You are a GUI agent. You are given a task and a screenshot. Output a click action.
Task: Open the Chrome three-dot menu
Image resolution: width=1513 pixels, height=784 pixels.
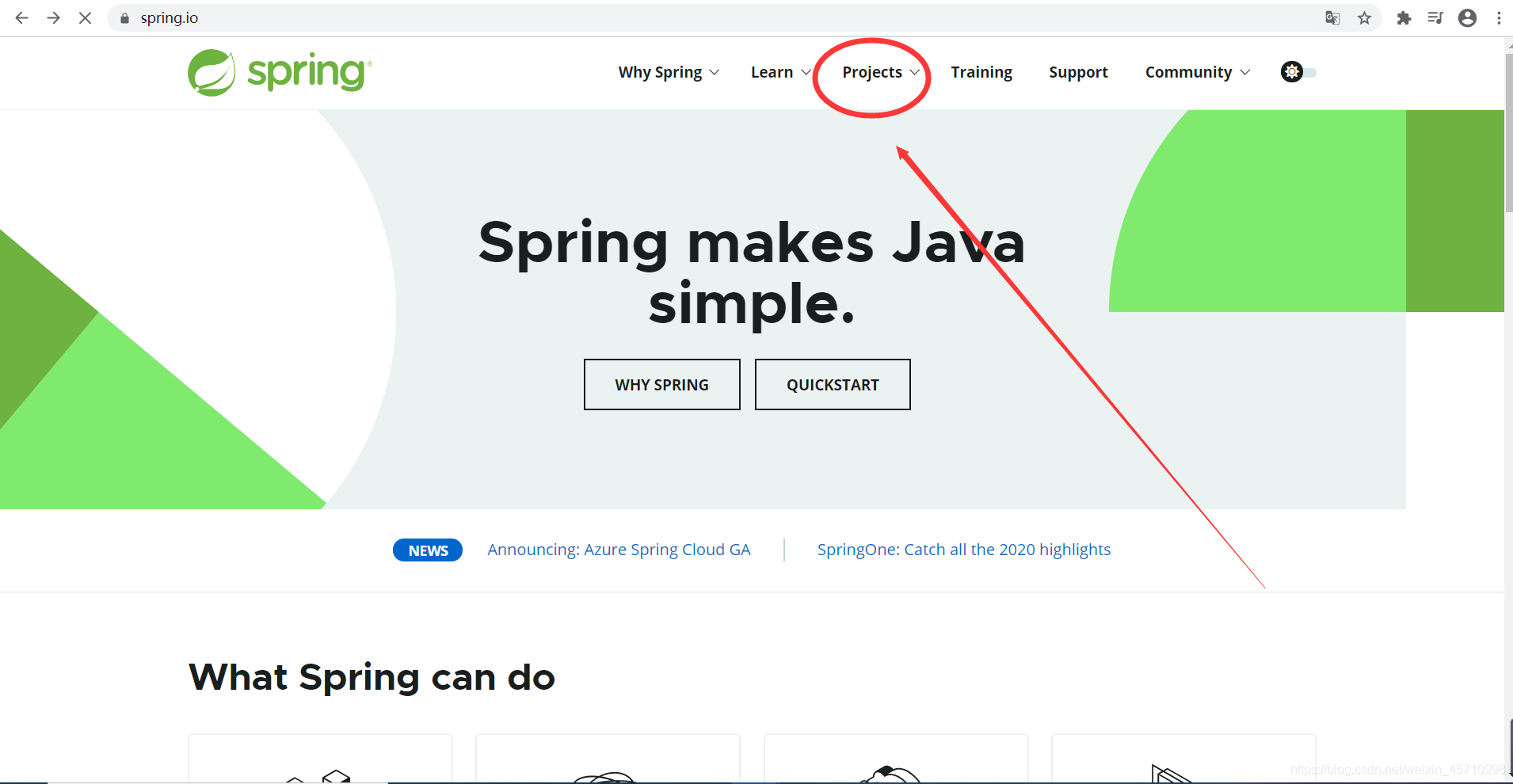point(1499,17)
